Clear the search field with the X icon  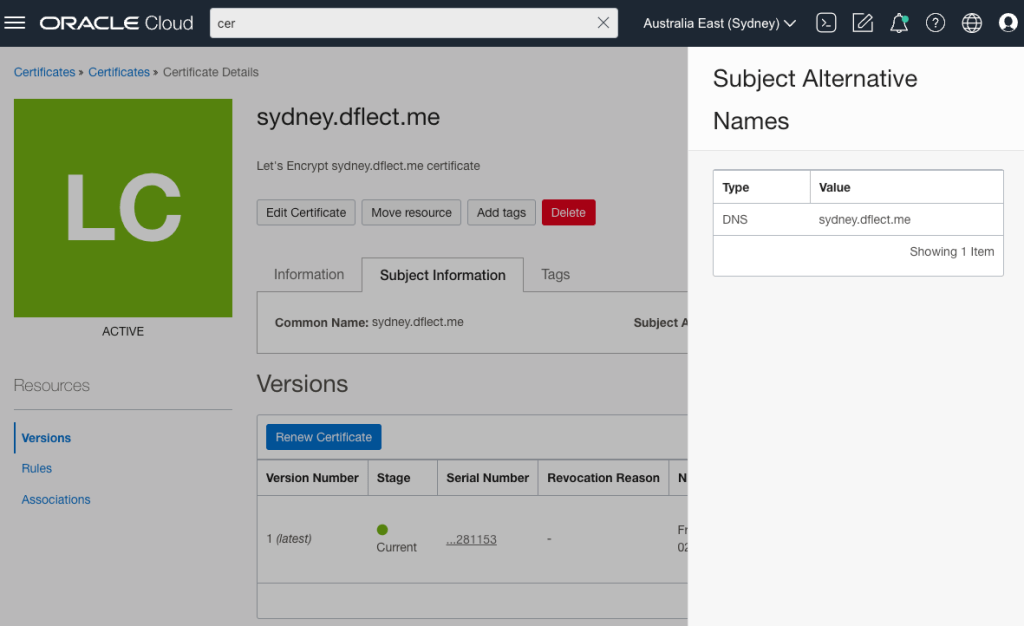pos(603,23)
